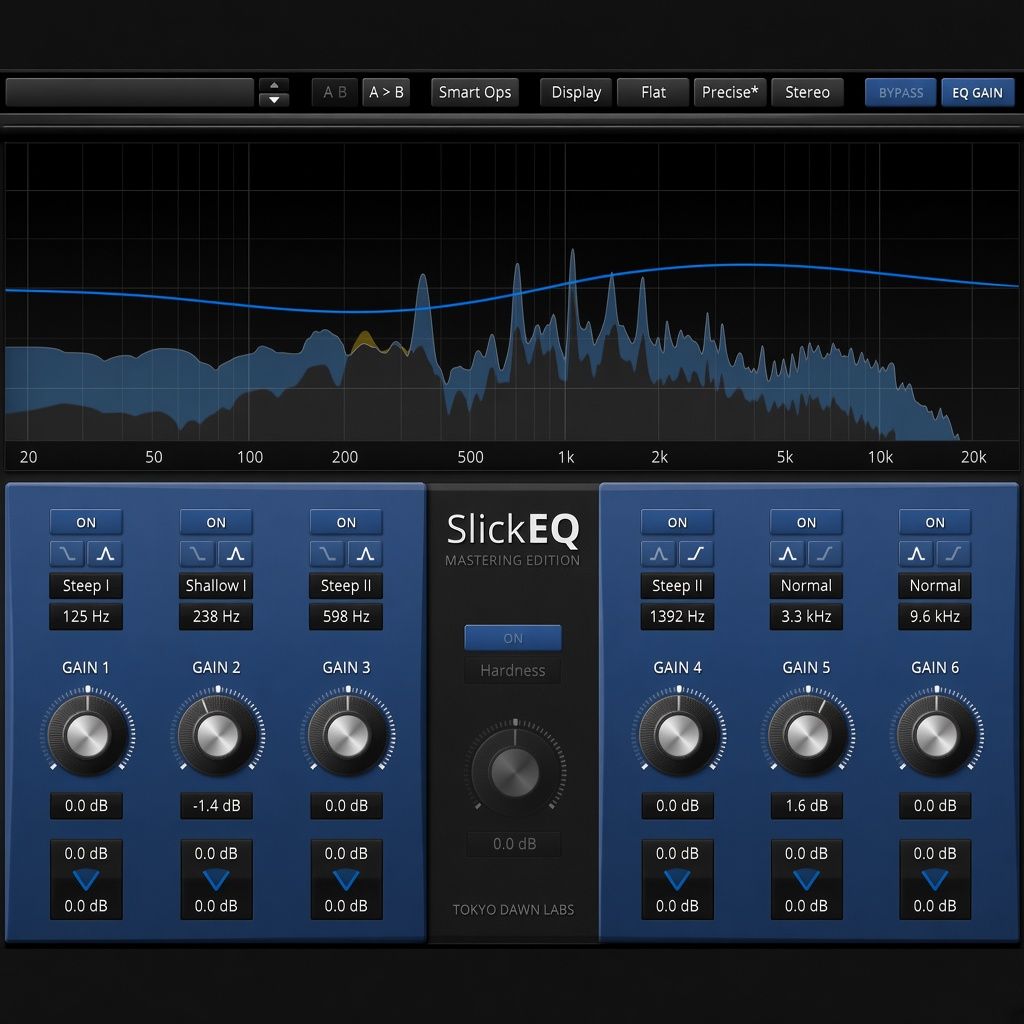Screen dimensions: 1024x1024
Task: Open the preset name dropdown field
Action: tap(129, 93)
